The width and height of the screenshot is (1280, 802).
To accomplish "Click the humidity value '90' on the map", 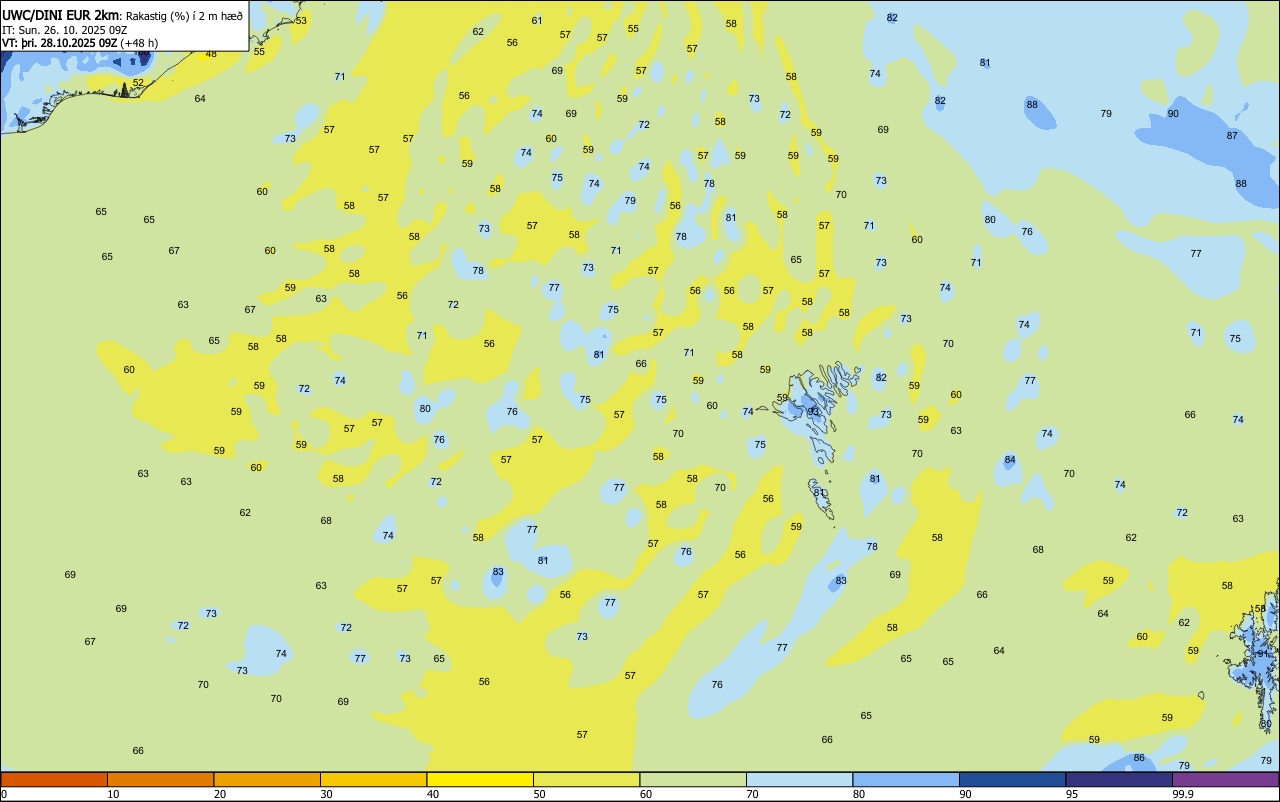I will pyautogui.click(x=1173, y=114).
